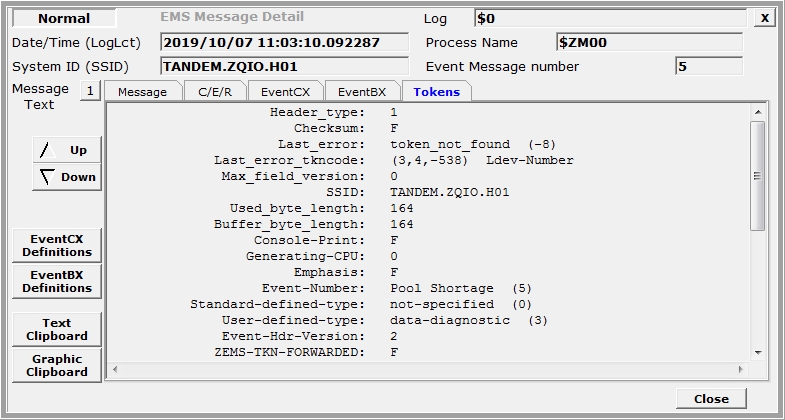
Task: Click the vertical scrollbar down arrow
Action: [757, 352]
